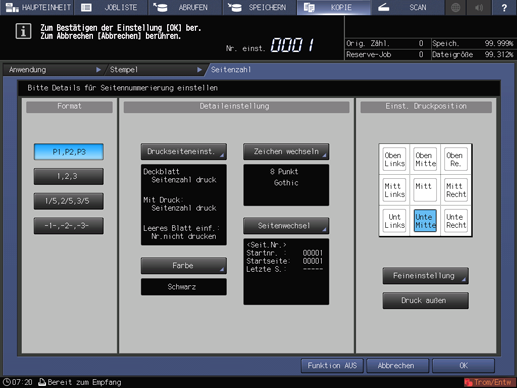Select the 1/5,2/5,3/5 format option
517x388 pixels.
click(69, 201)
